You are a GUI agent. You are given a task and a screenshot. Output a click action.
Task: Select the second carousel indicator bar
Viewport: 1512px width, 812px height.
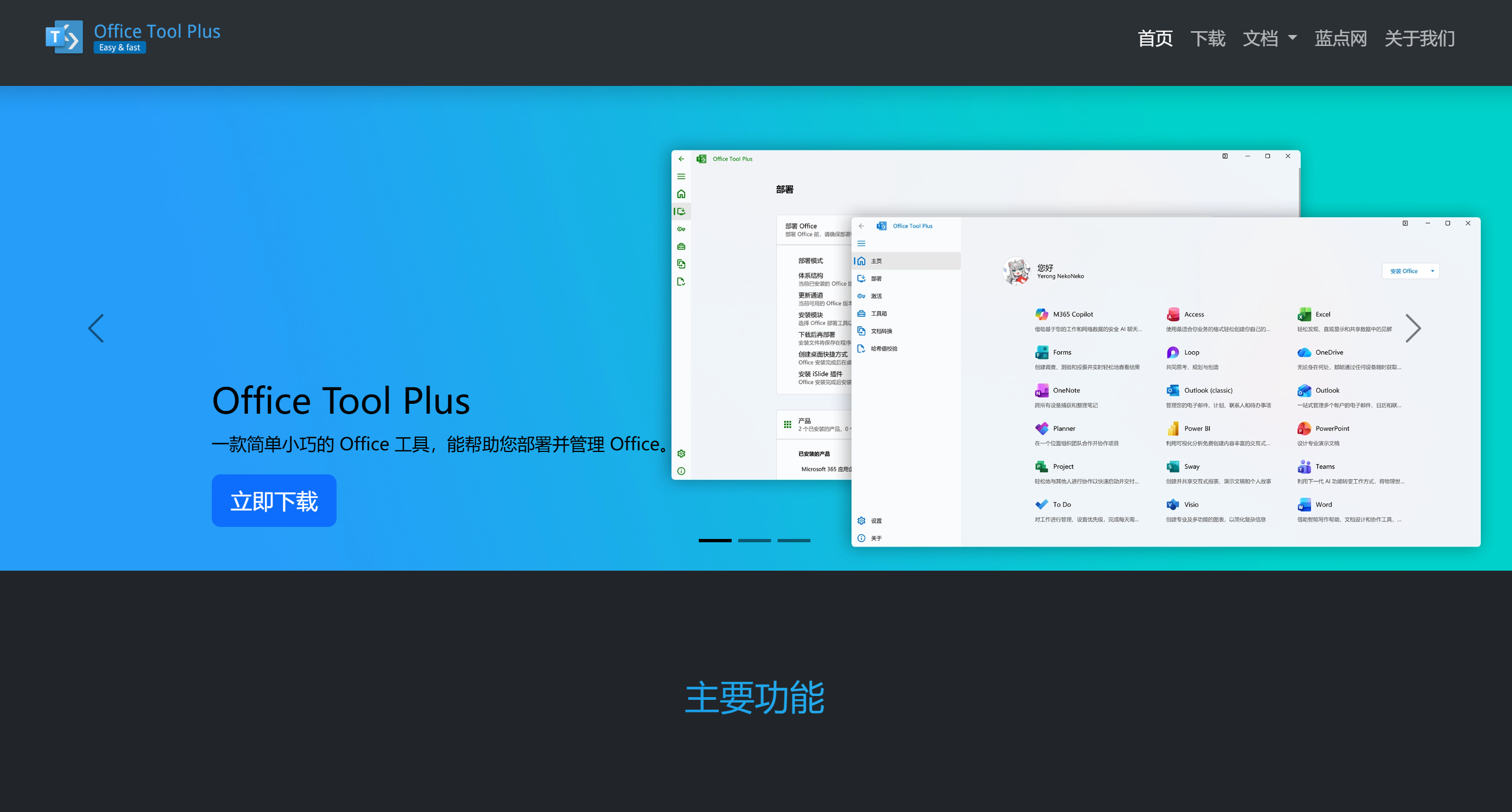(x=754, y=541)
